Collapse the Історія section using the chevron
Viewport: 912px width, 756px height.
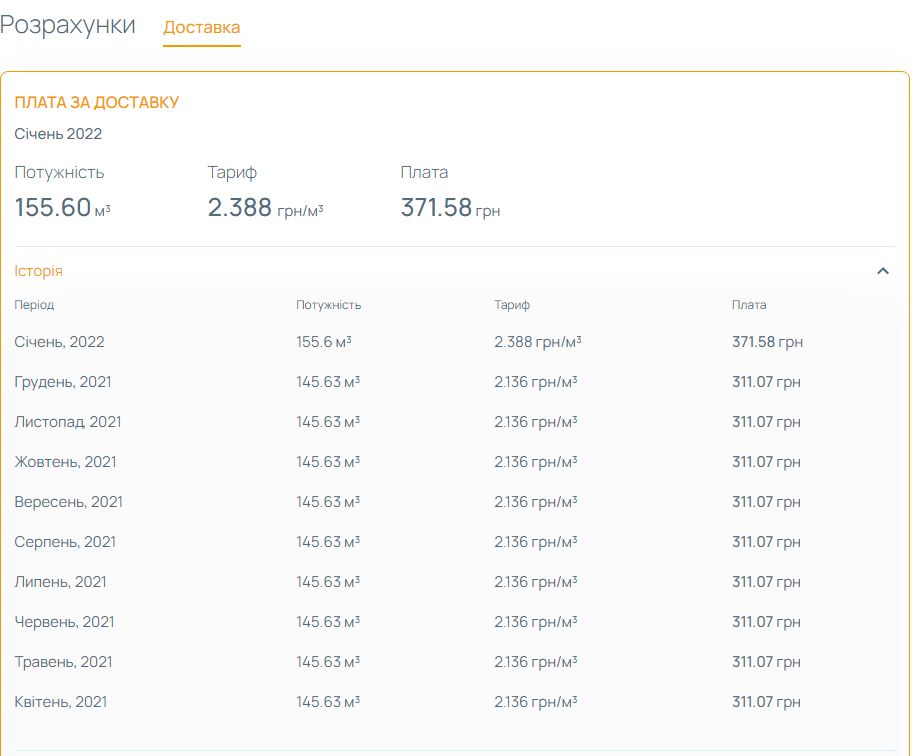click(882, 271)
